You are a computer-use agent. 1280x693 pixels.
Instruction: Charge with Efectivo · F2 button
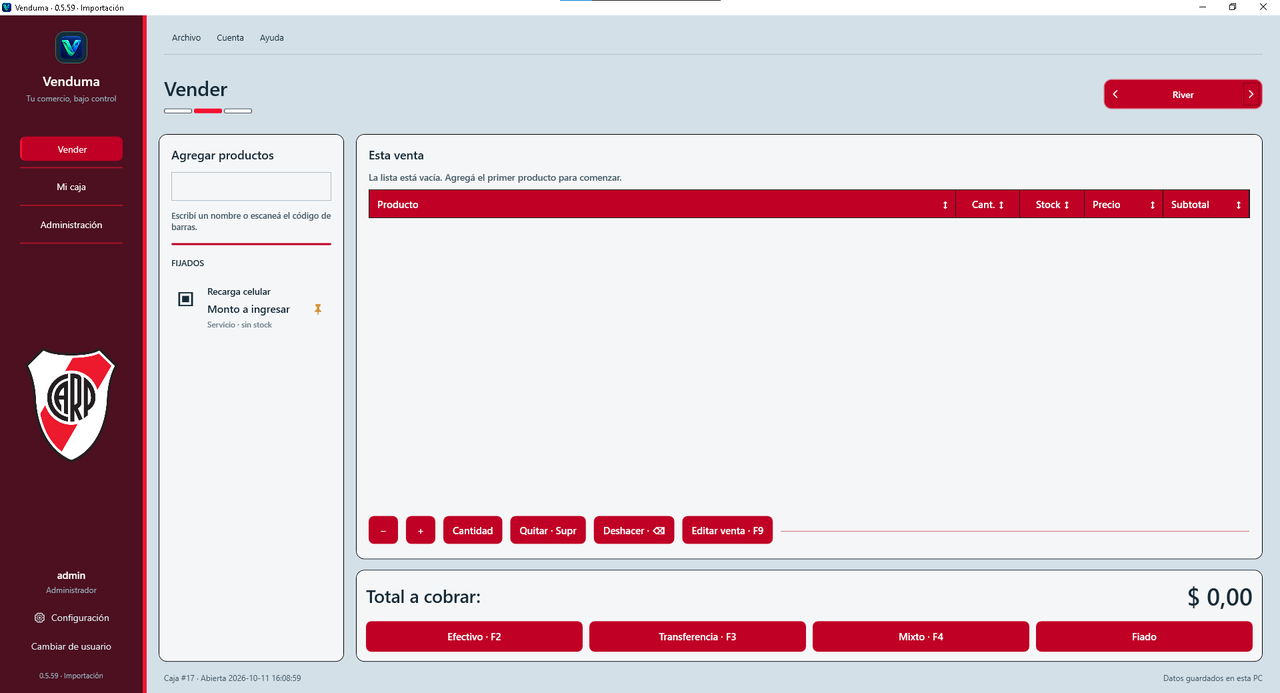(474, 636)
